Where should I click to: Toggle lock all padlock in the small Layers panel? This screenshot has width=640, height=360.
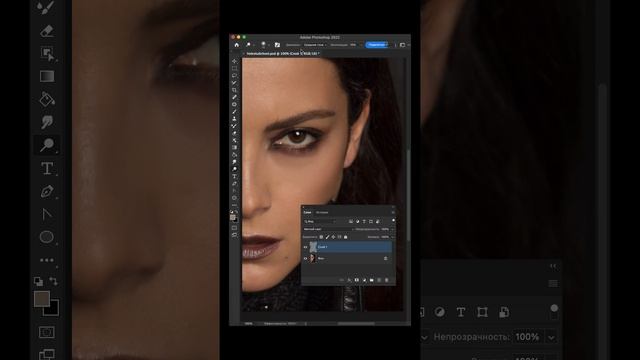click(345, 237)
